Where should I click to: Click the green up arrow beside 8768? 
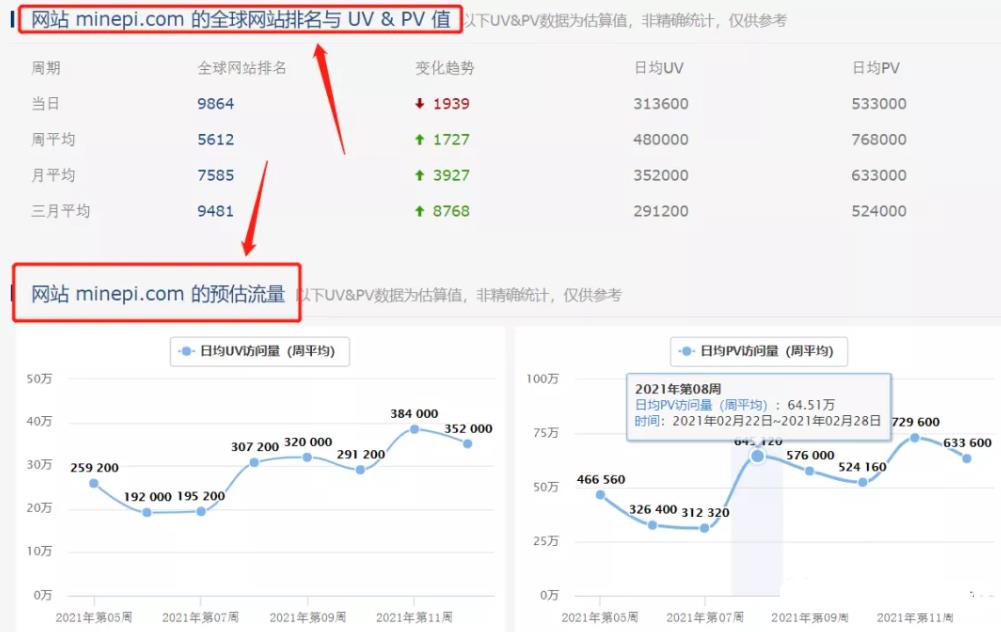coord(419,211)
